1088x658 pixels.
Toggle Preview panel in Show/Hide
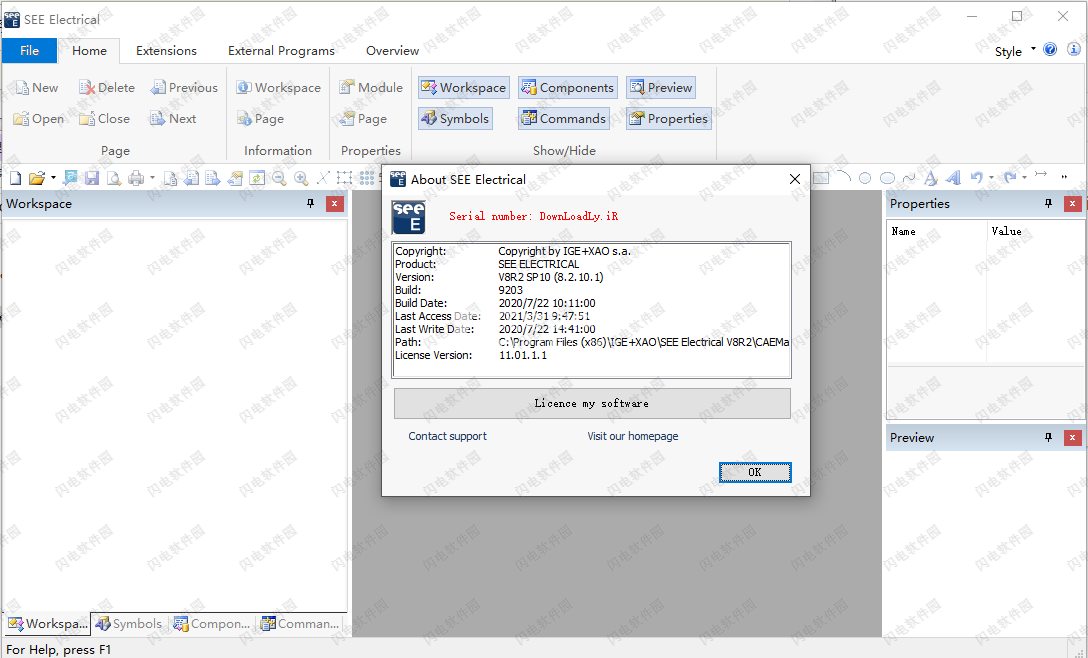coord(661,87)
